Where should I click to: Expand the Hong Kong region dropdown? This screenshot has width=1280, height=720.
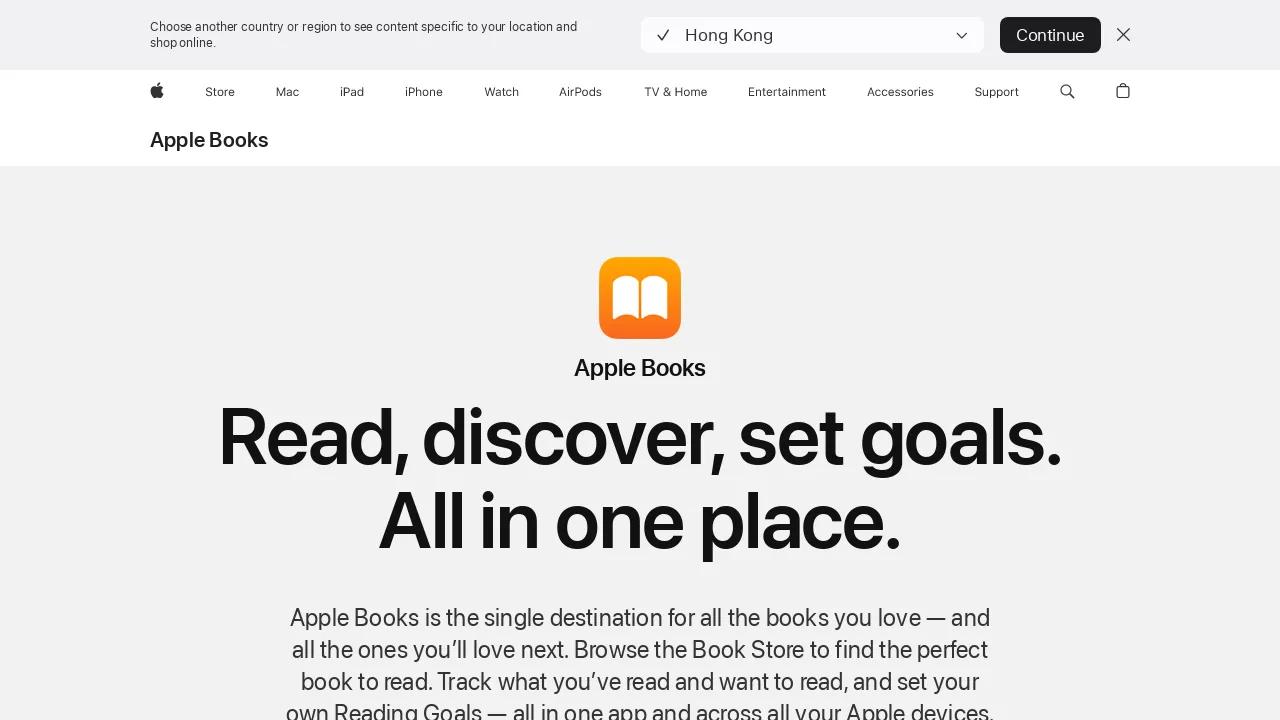click(x=812, y=35)
